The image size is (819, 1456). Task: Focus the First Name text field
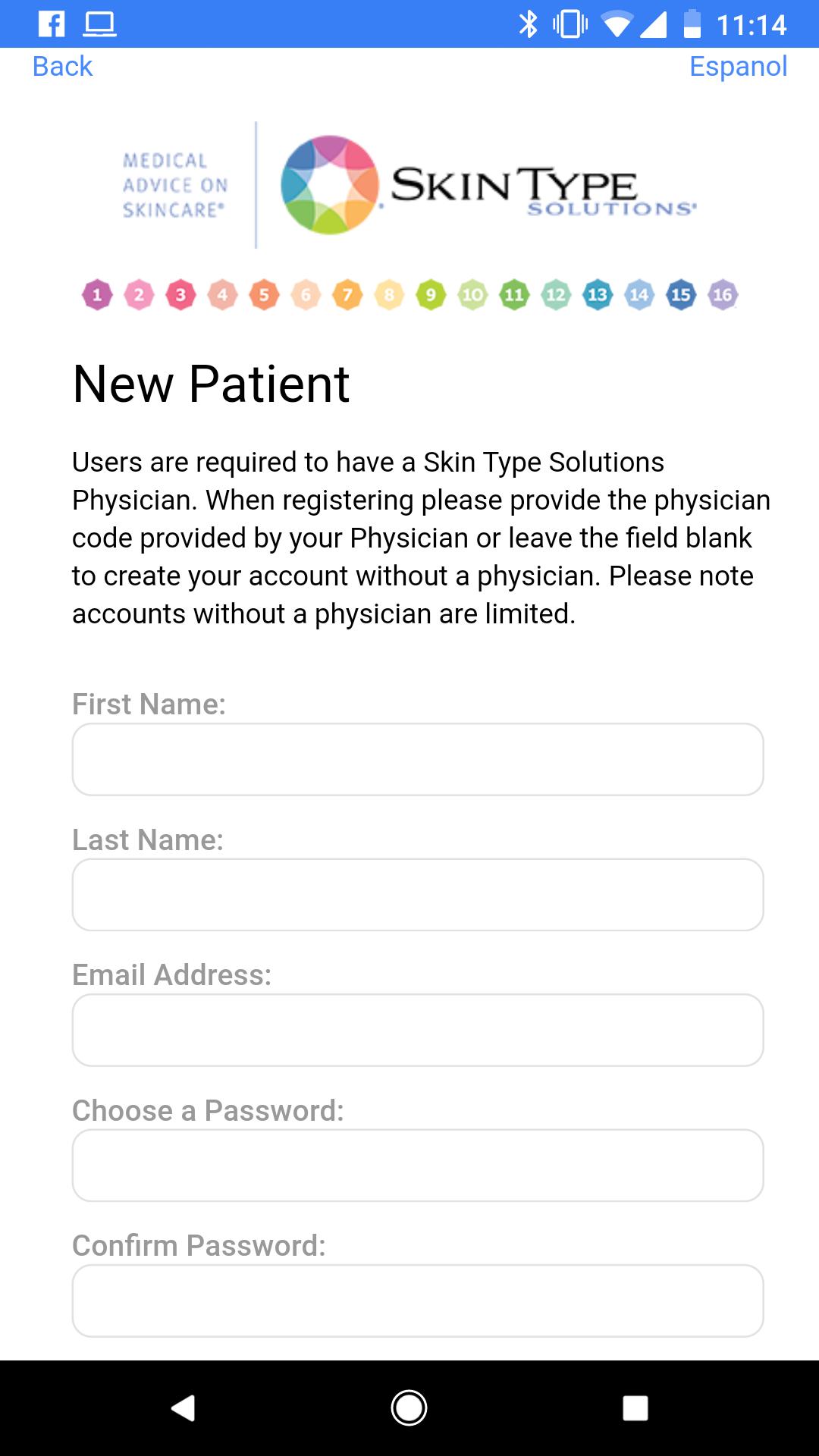coord(418,759)
